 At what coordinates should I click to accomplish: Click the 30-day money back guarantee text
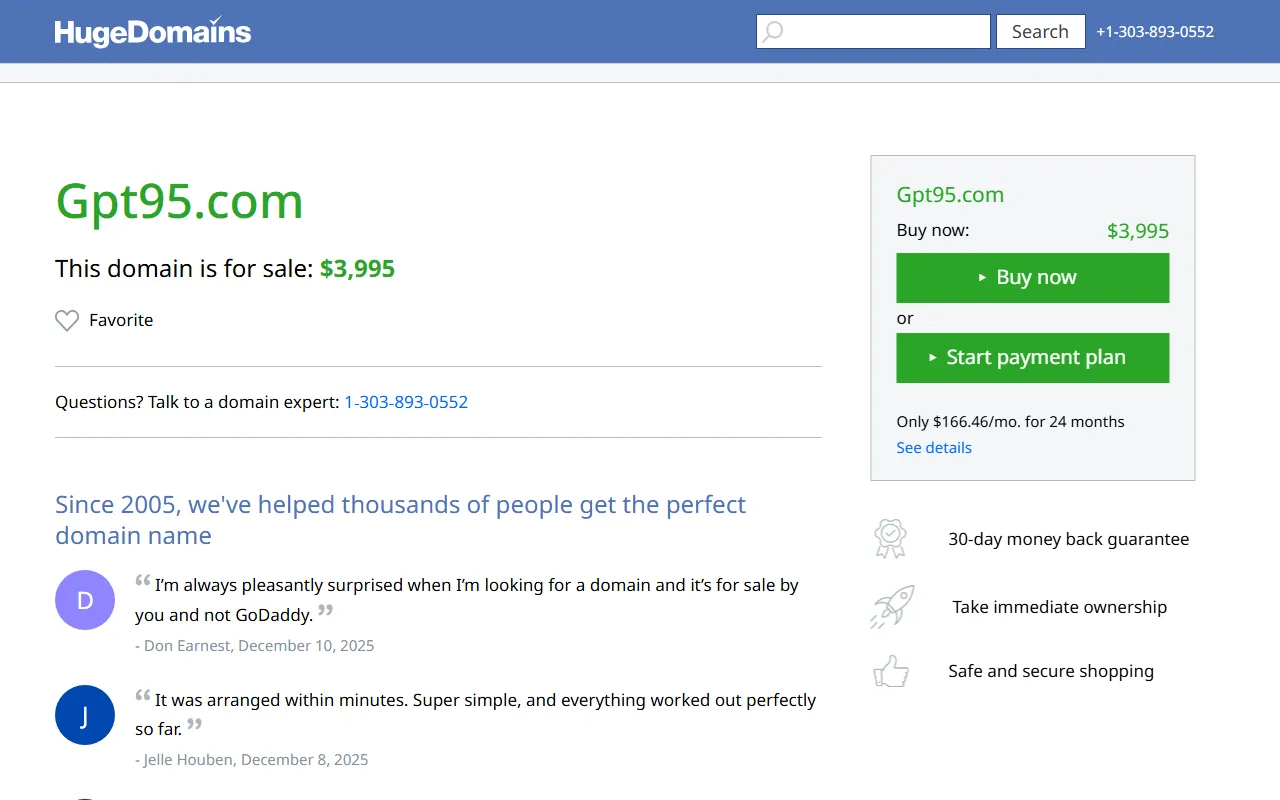[x=1068, y=540]
